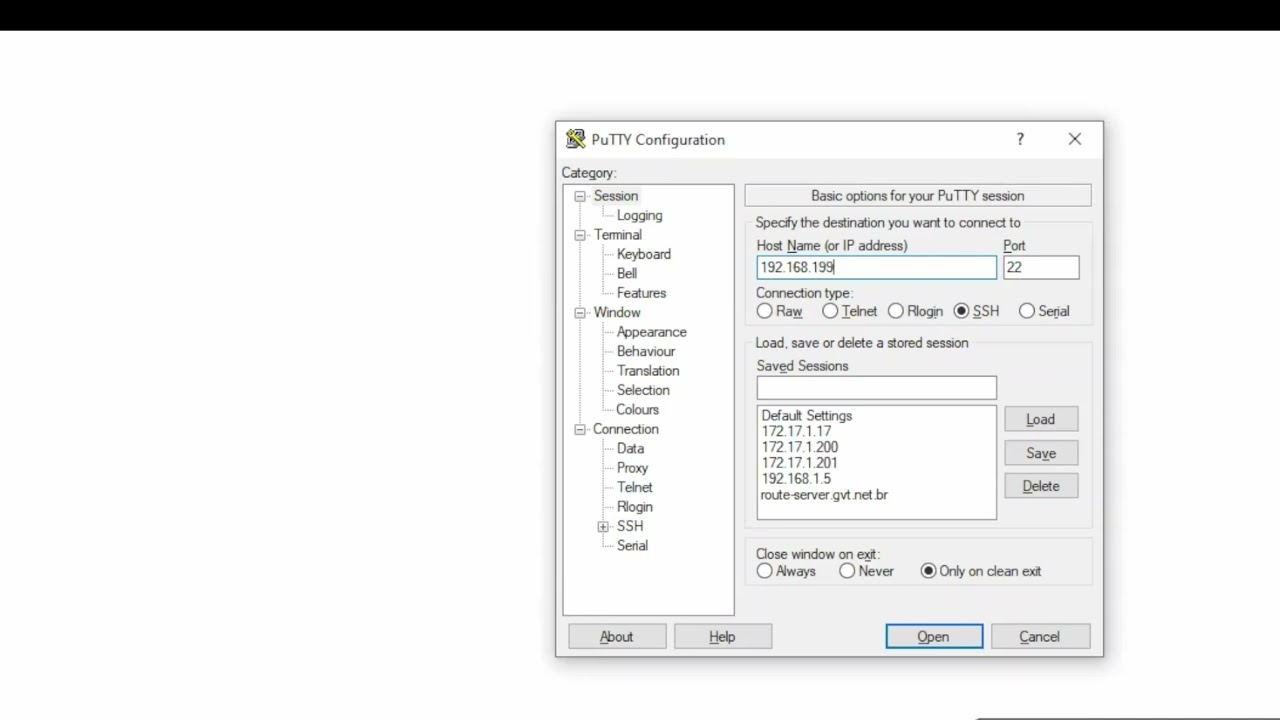Open the Keyboard category
Image resolution: width=1280 pixels, height=720 pixels.
pos(644,254)
